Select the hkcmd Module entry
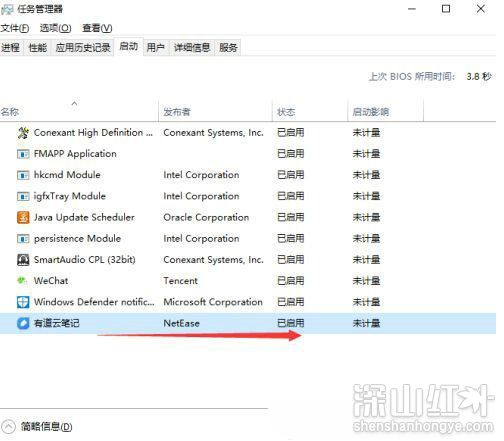The height and width of the screenshot is (441, 504). point(67,175)
